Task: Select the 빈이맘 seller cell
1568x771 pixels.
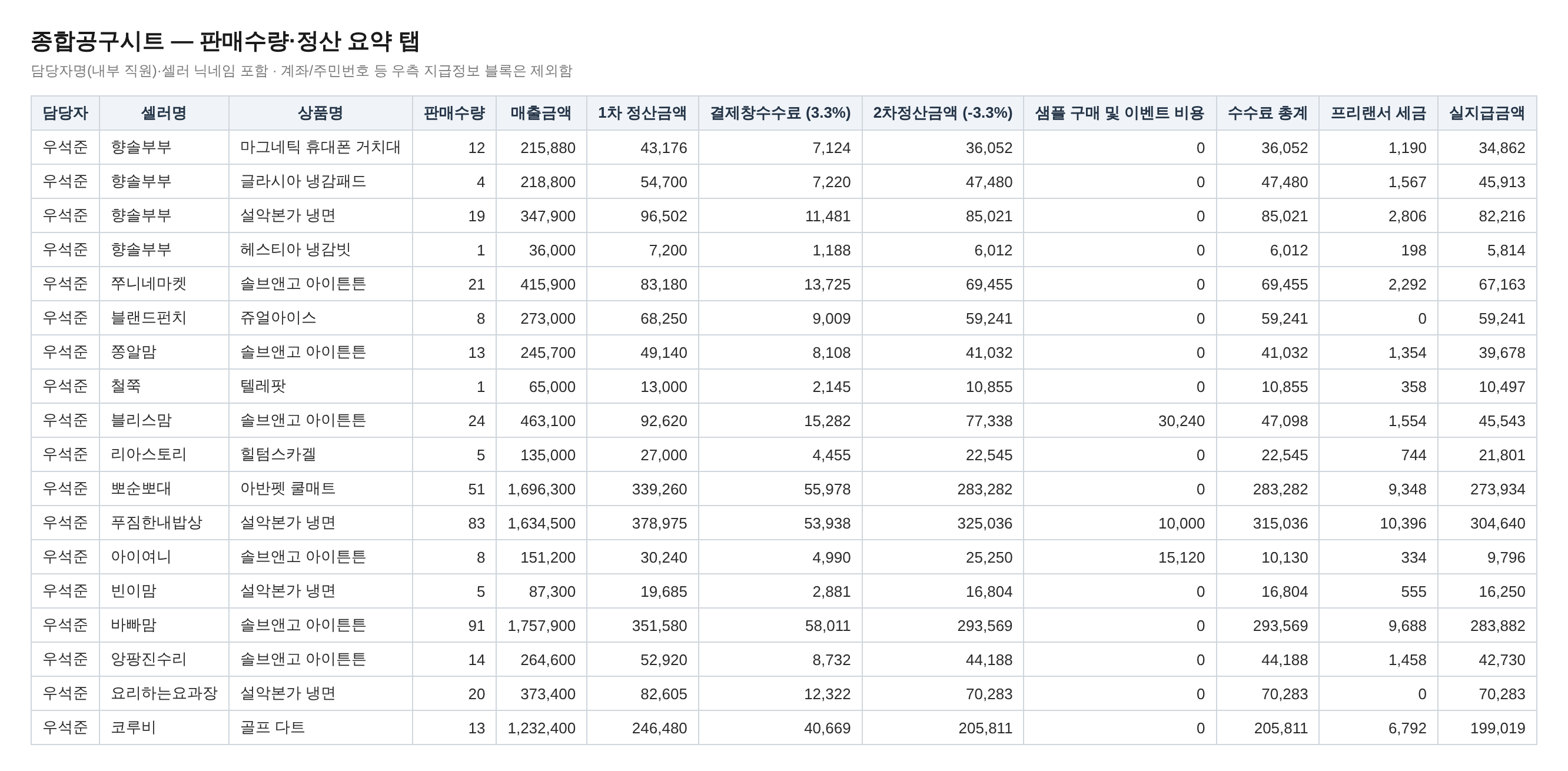Action: tap(164, 590)
